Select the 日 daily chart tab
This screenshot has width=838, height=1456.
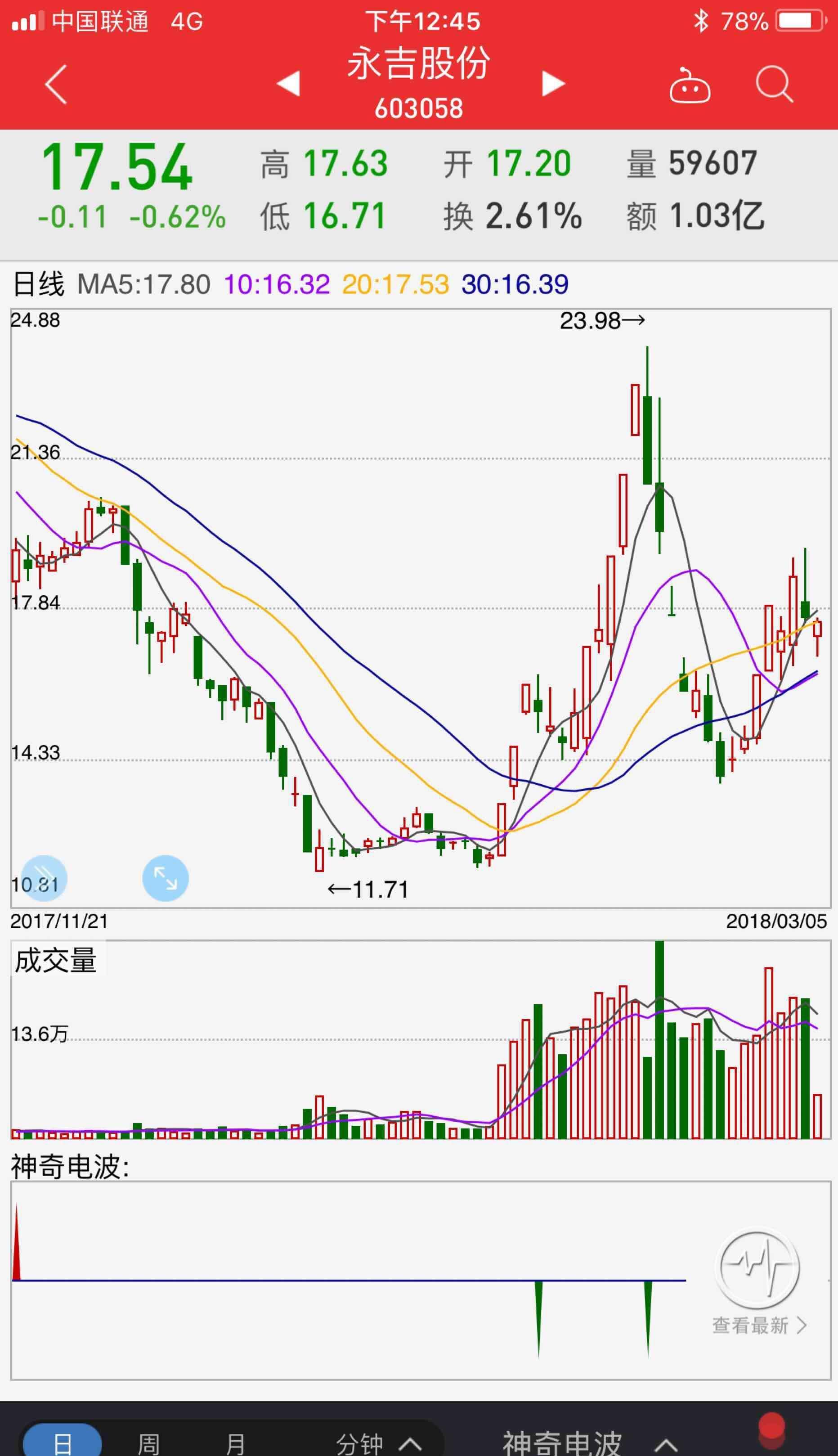coord(62,1440)
